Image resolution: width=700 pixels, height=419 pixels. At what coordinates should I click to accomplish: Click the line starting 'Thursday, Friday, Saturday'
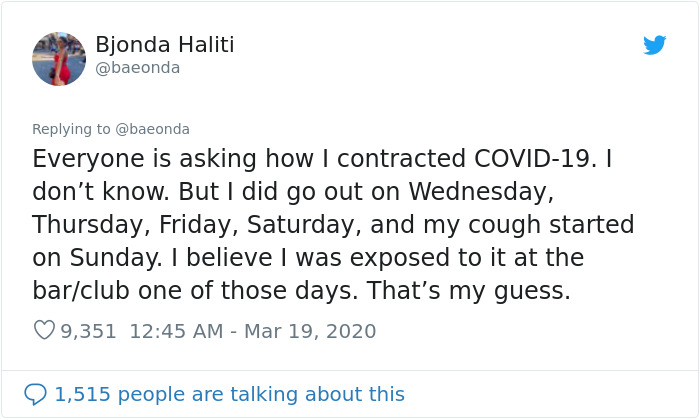[x=333, y=224]
